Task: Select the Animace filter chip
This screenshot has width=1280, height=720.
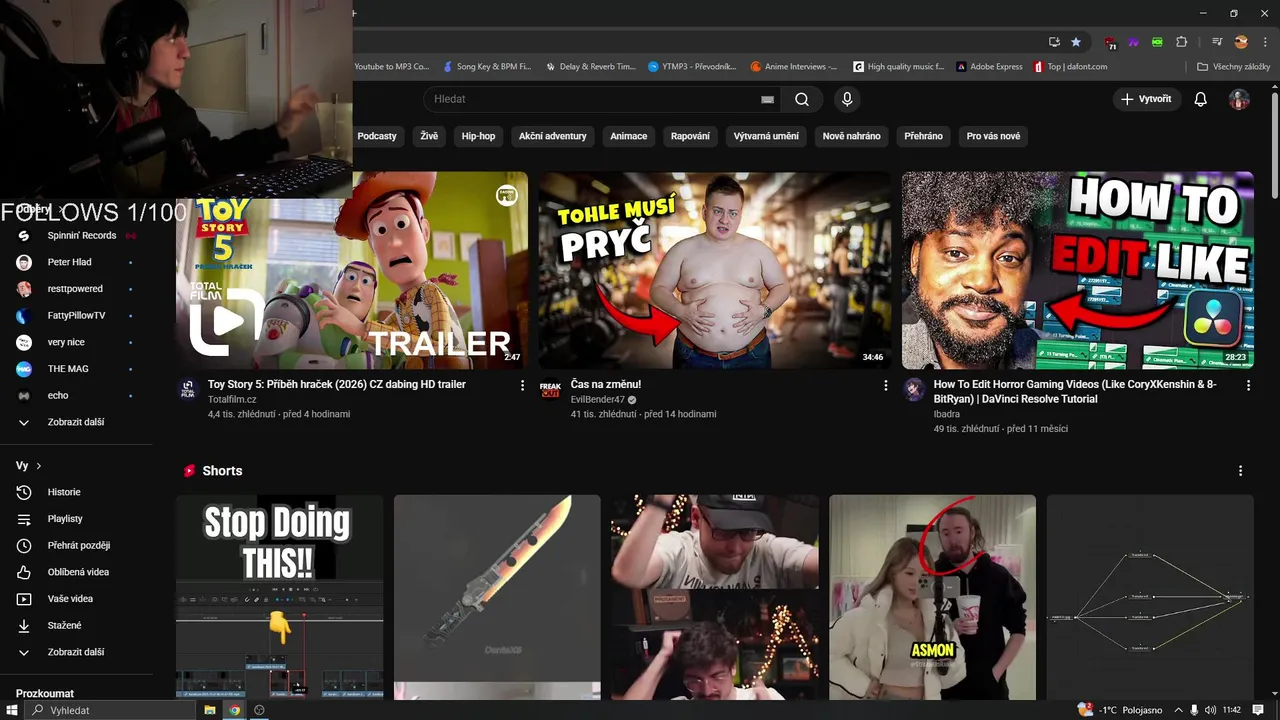Action: point(629,136)
